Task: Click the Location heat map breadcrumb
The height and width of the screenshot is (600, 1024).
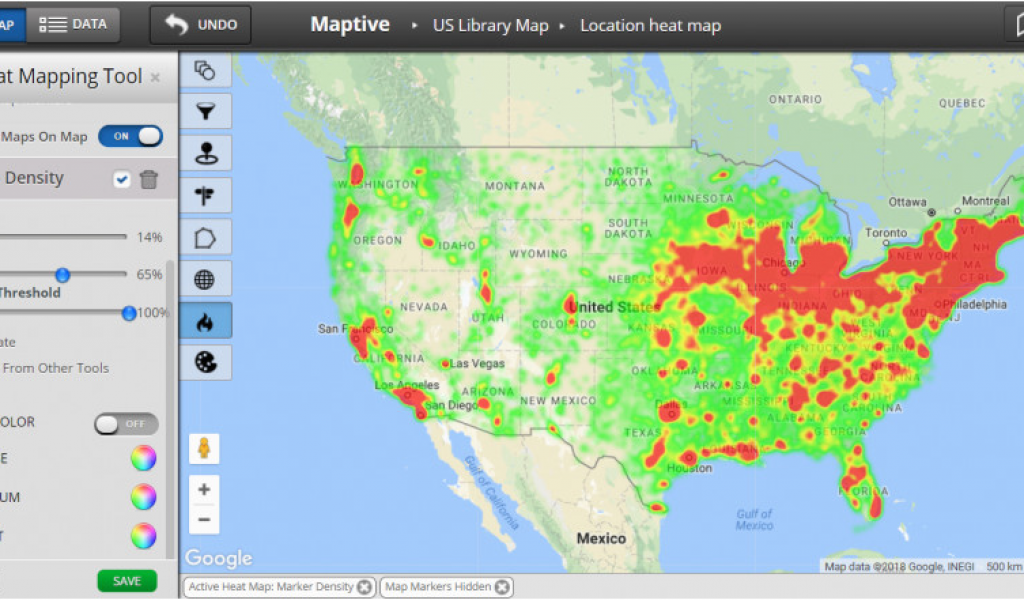Action: (x=650, y=25)
